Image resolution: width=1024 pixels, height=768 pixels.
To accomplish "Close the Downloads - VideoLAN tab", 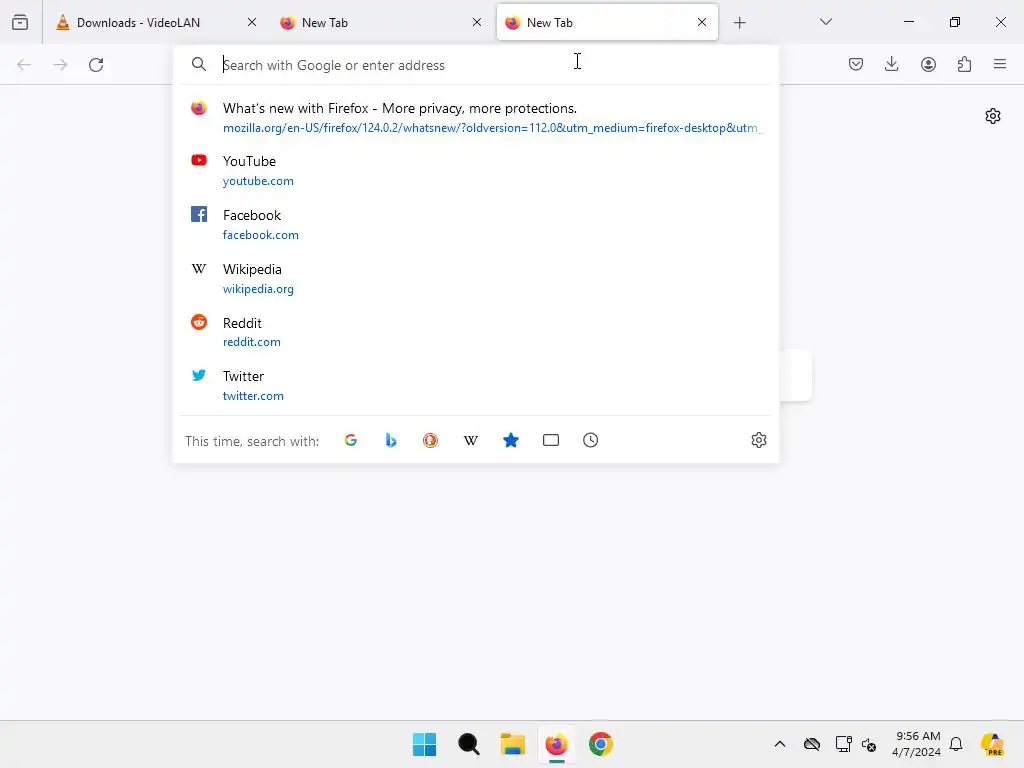I will [251, 22].
